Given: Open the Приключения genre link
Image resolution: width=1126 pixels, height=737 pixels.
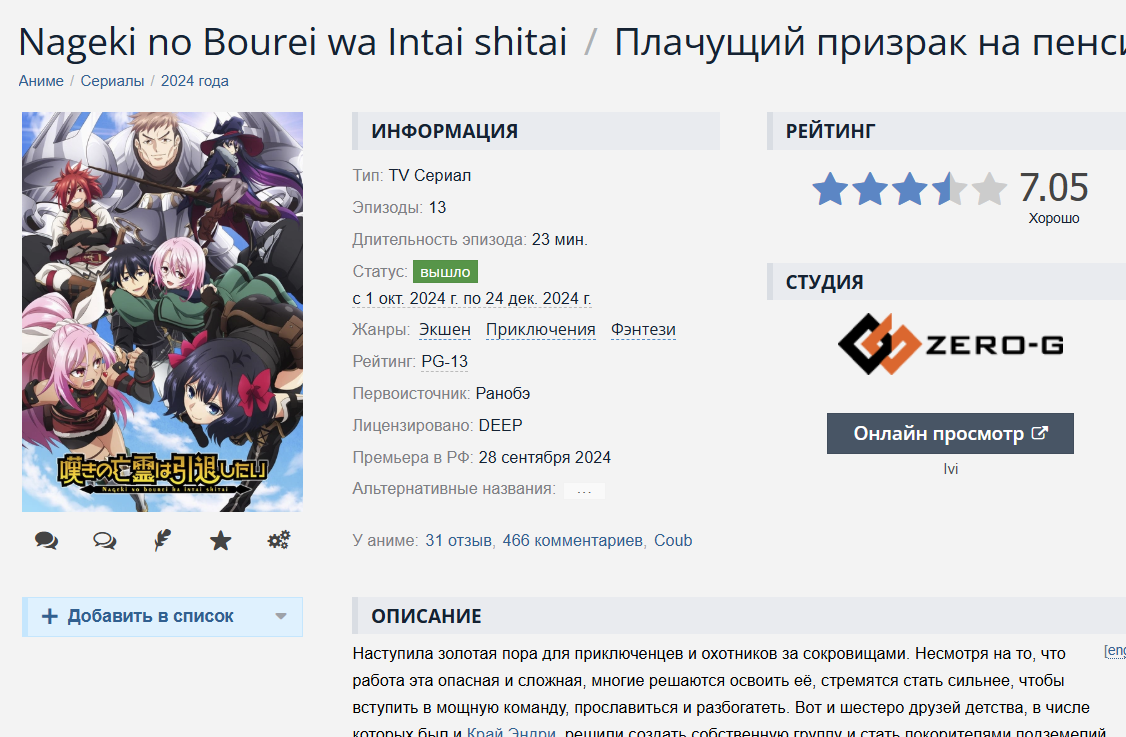Looking at the screenshot, I should [541, 330].
